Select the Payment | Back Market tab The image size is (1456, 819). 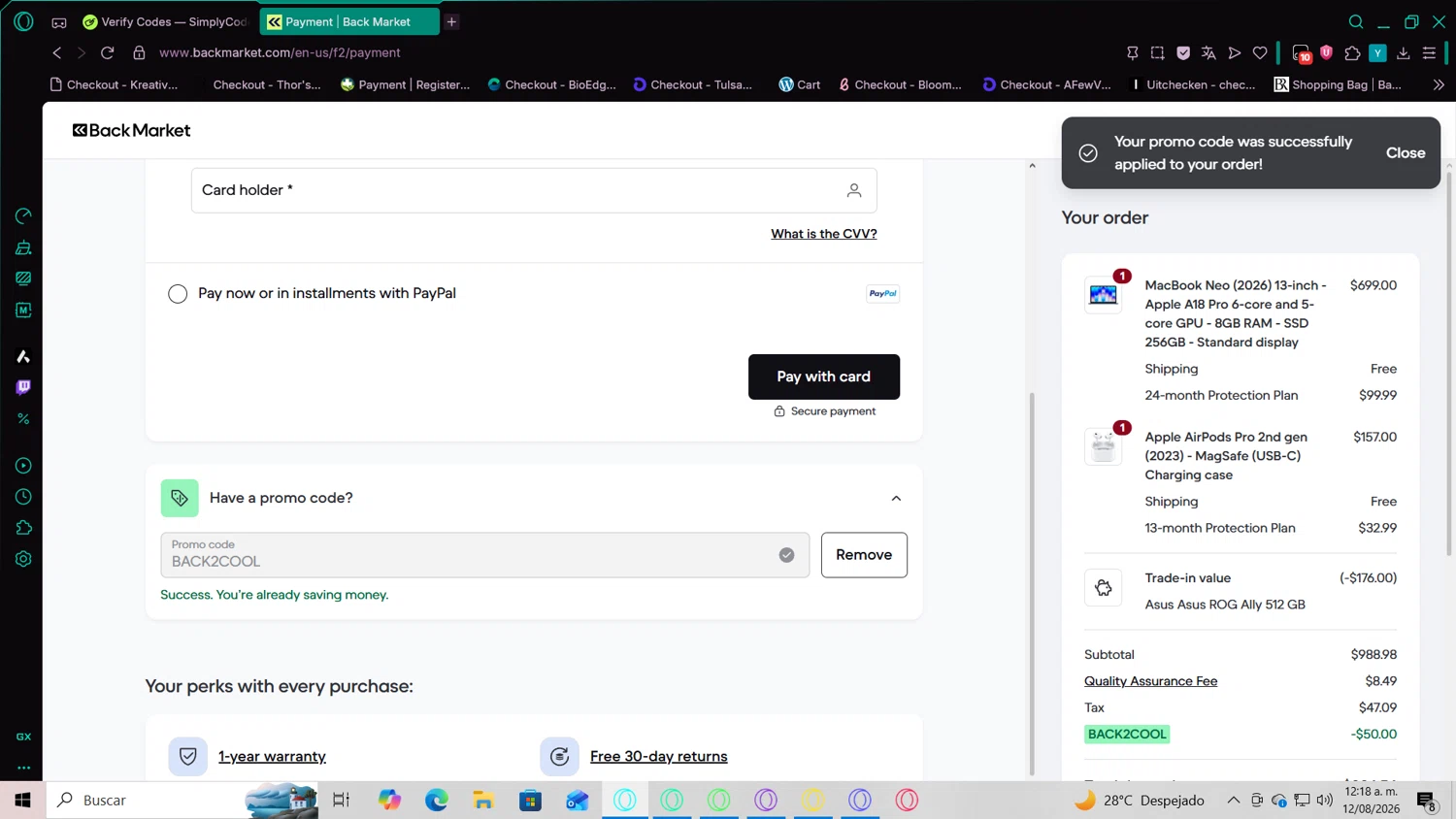click(x=349, y=21)
